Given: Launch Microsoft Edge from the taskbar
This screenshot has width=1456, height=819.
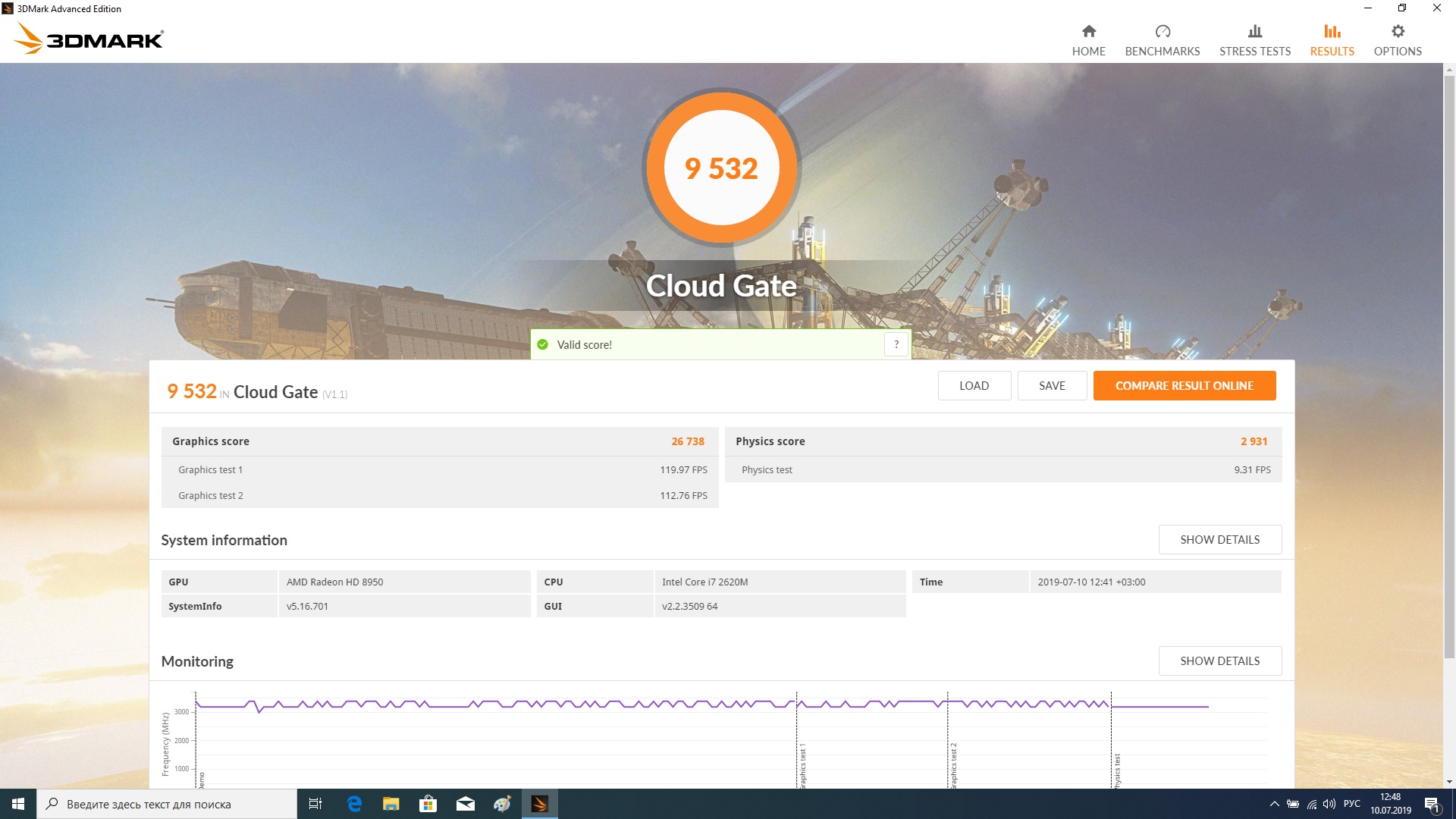Looking at the screenshot, I should (353, 804).
